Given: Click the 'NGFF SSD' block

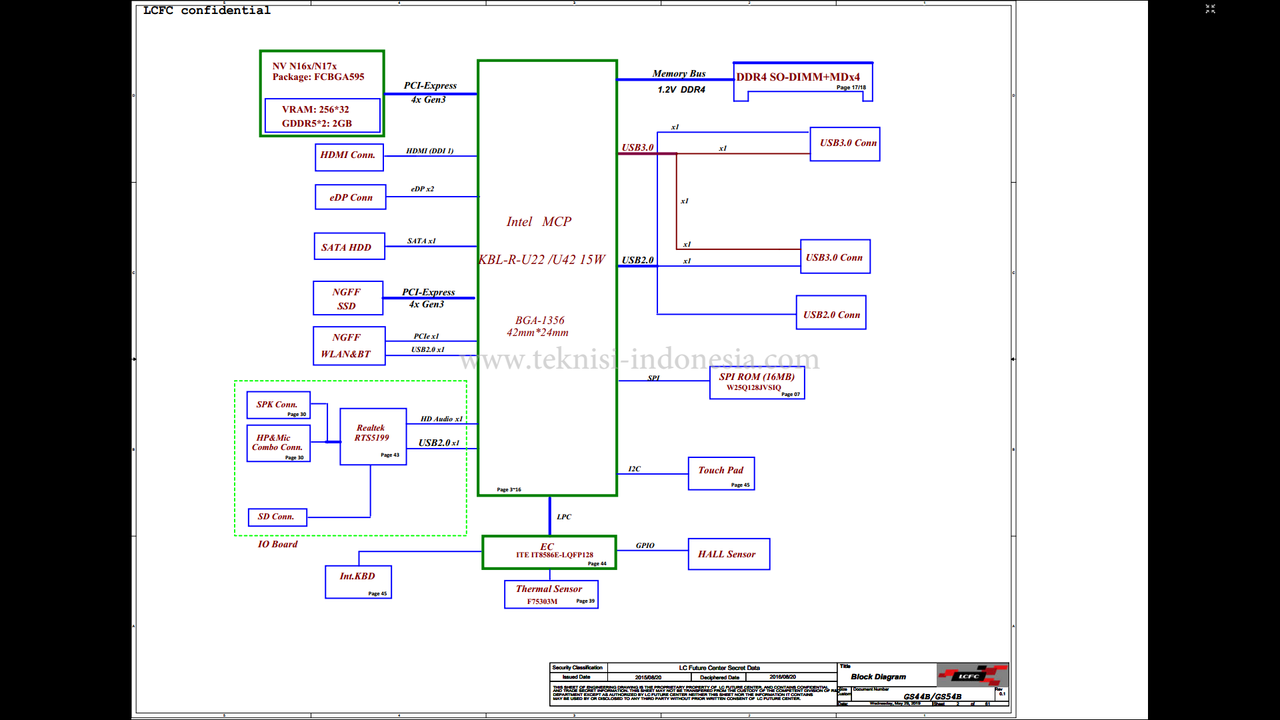Looking at the screenshot, I should click(x=347, y=298).
